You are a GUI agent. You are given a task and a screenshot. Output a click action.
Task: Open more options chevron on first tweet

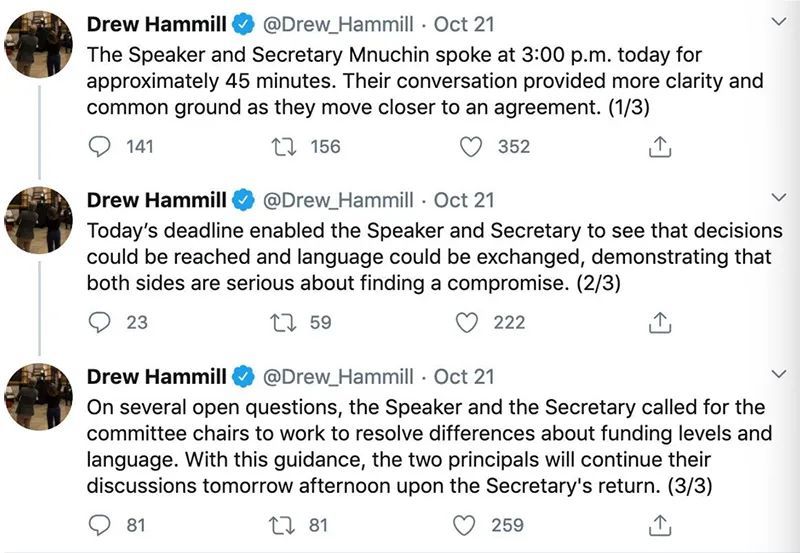(778, 21)
